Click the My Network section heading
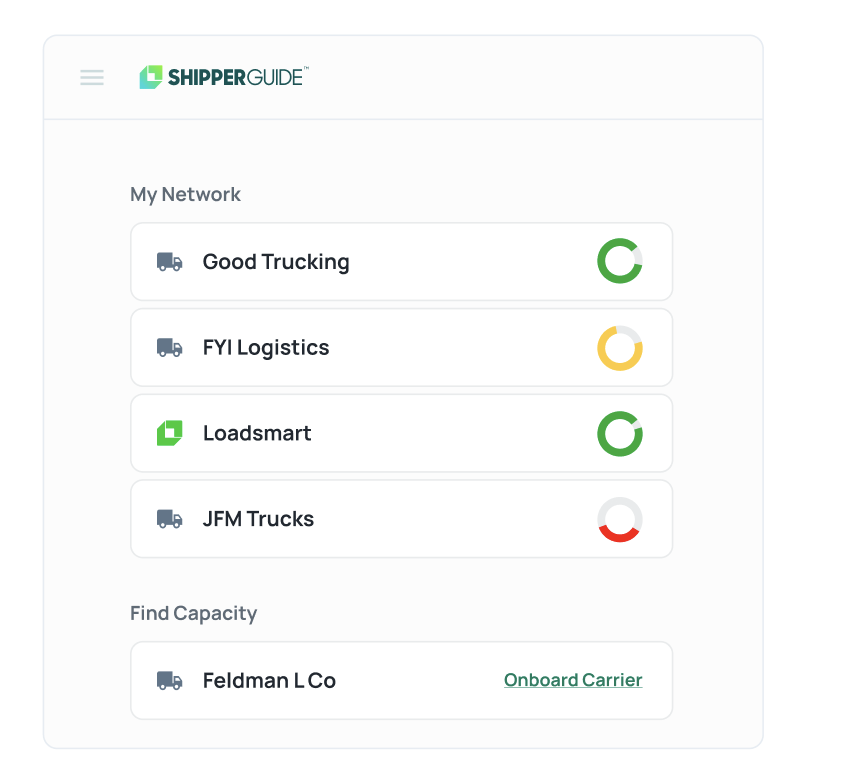The image size is (852, 776). [185, 194]
